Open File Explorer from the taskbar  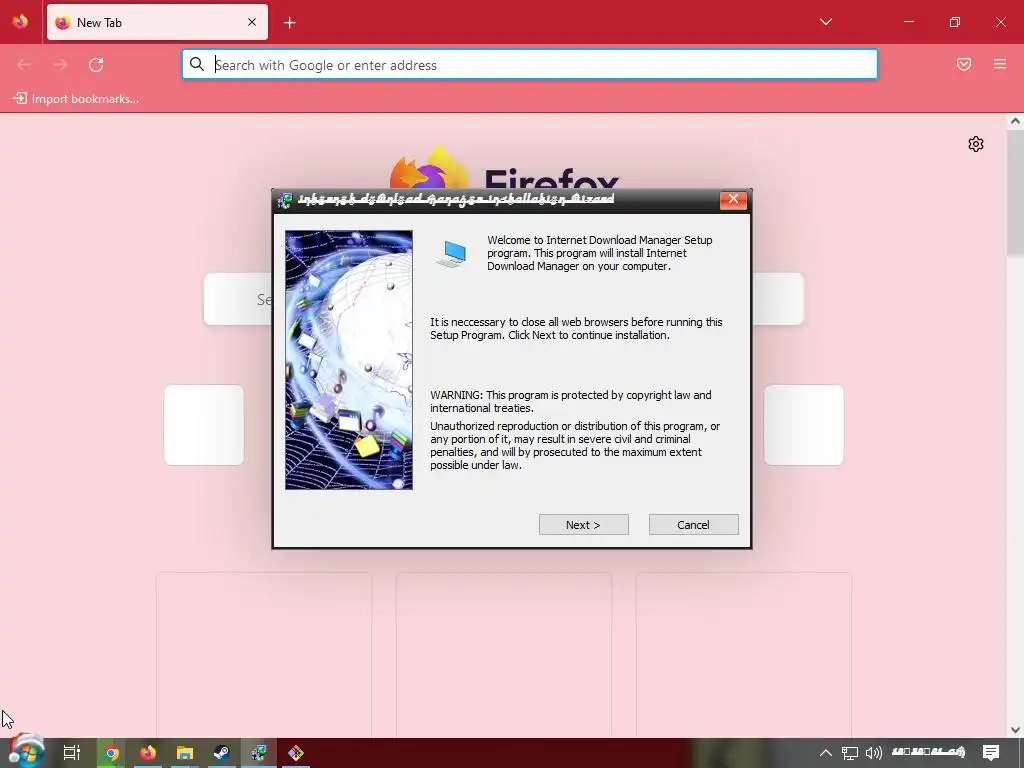(x=185, y=753)
